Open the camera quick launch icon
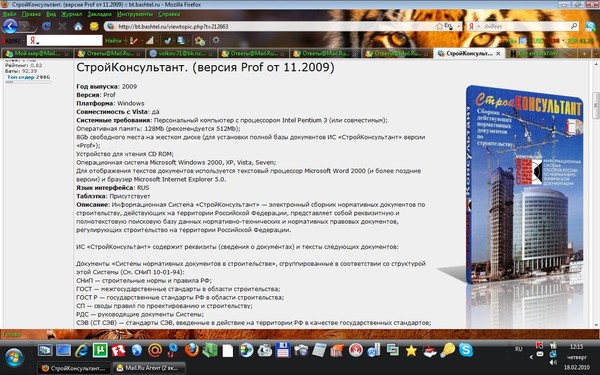600x375 pixels. click(x=301, y=350)
